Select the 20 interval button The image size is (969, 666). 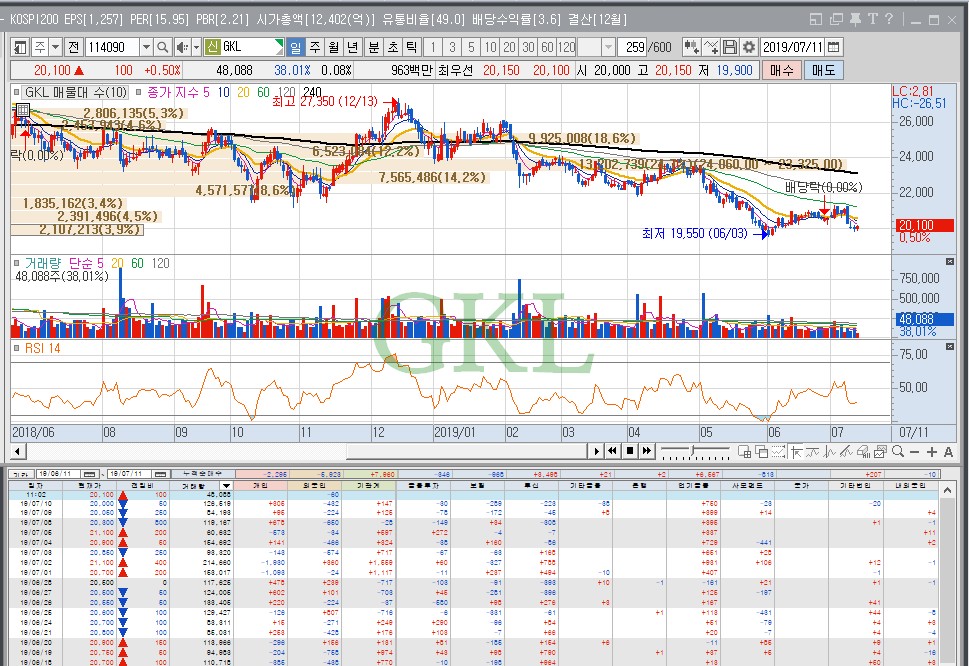(x=509, y=47)
